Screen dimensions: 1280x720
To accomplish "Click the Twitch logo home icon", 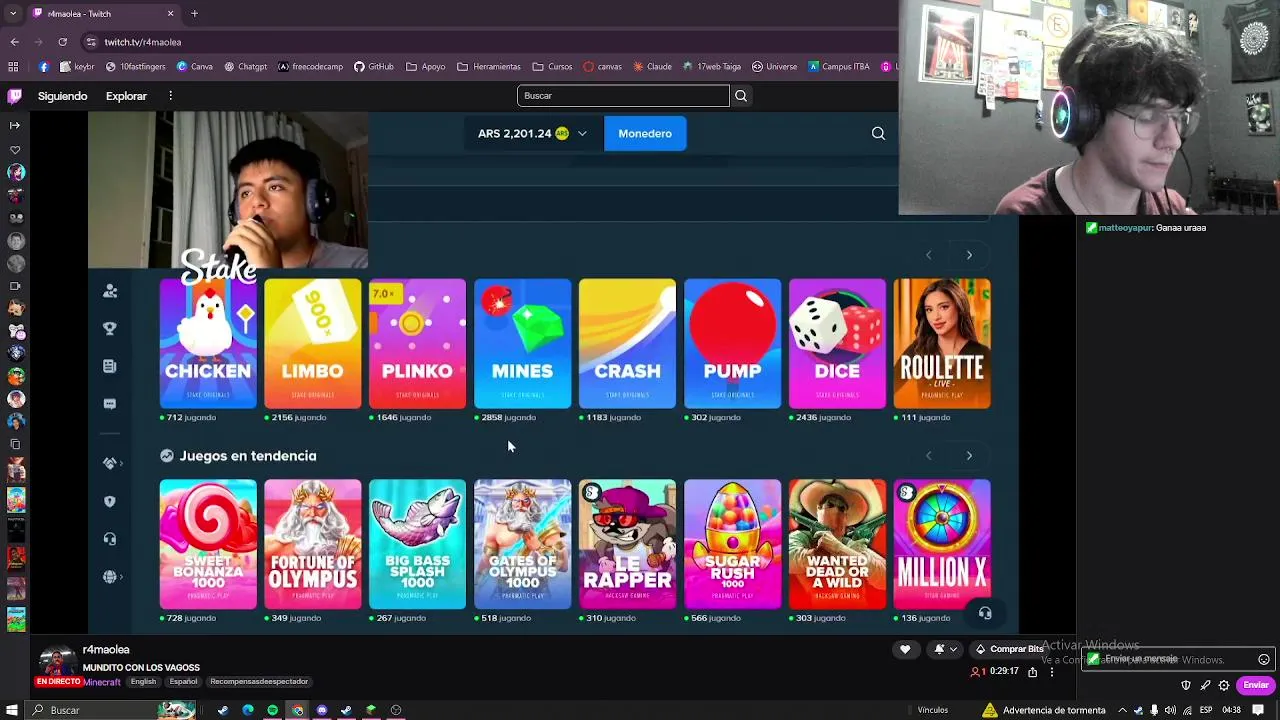I will pyautogui.click(x=14, y=96).
